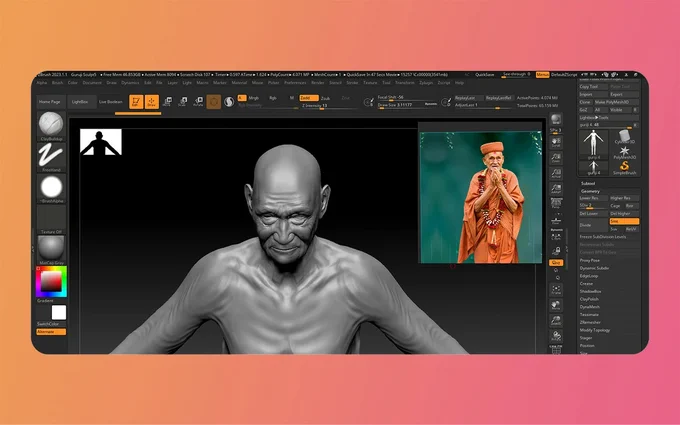Expand the DynaMesh section
680x425 pixels.
click(x=590, y=307)
